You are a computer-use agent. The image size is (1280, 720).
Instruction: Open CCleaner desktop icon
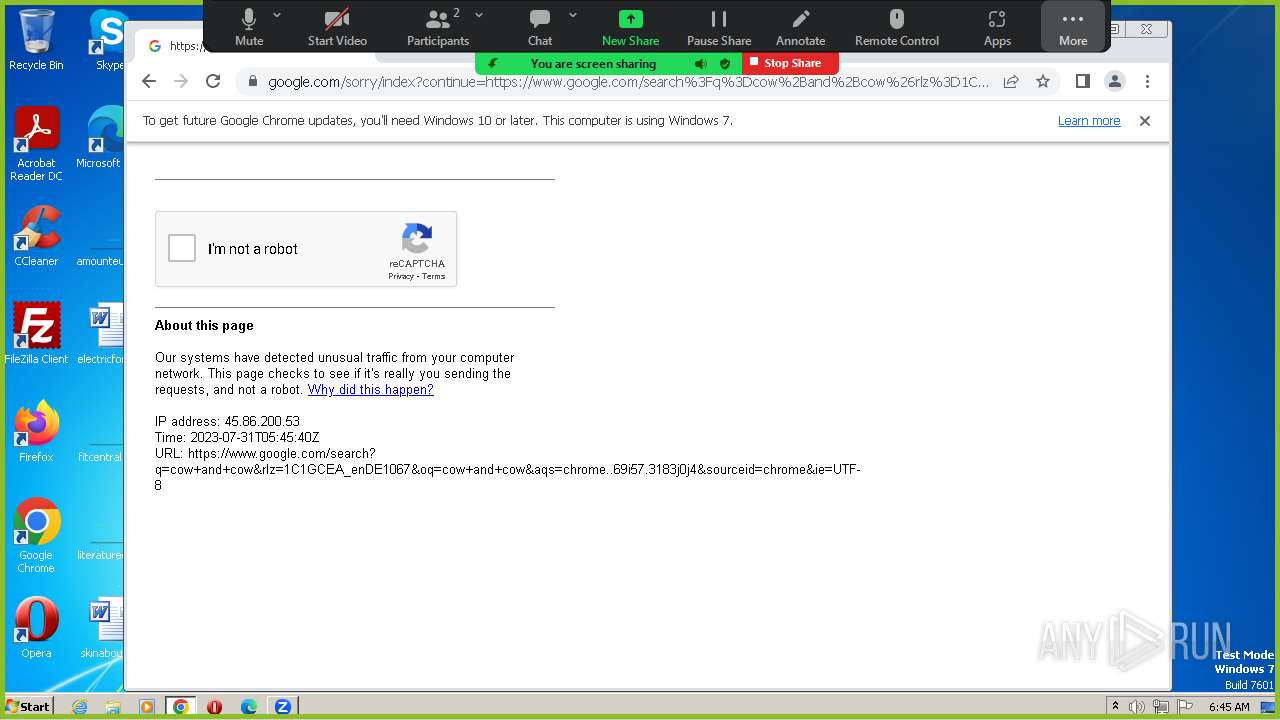(x=36, y=237)
